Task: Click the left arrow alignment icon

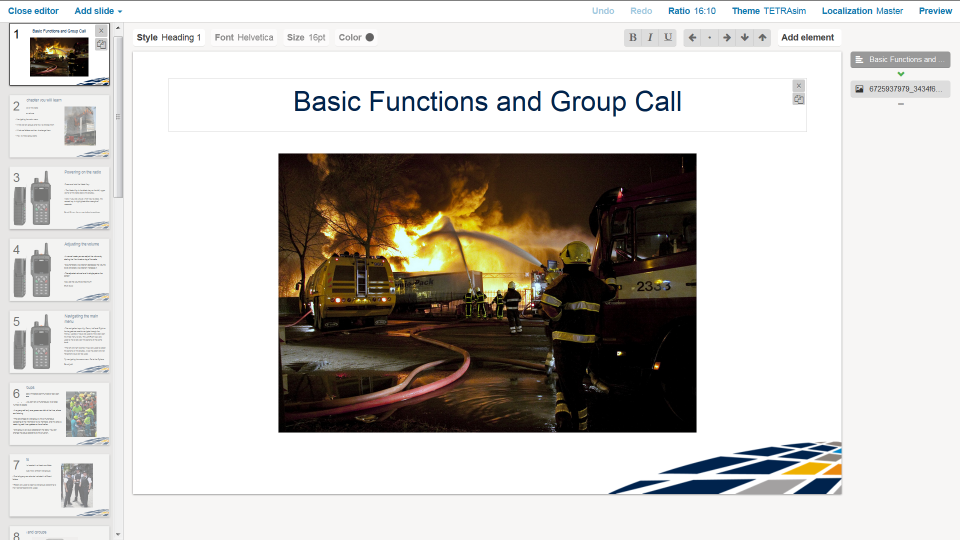Action: click(x=692, y=38)
